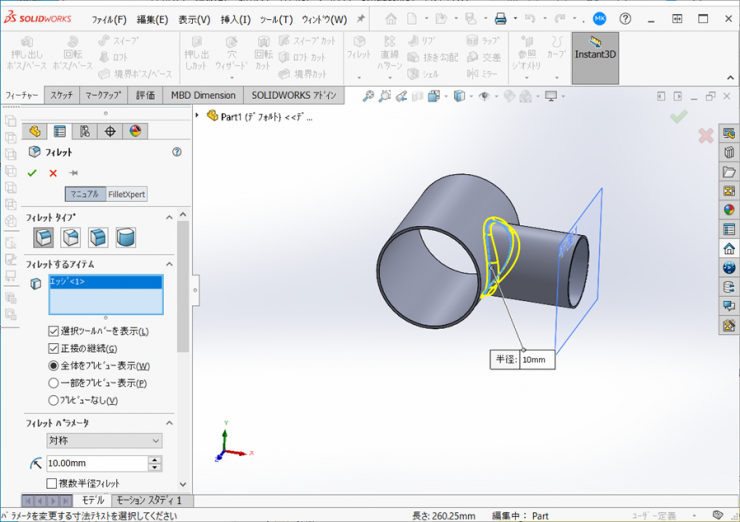The image size is (740, 522).
Task: Select 一部をプレビュー表示 radio button
Action: (x=54, y=383)
